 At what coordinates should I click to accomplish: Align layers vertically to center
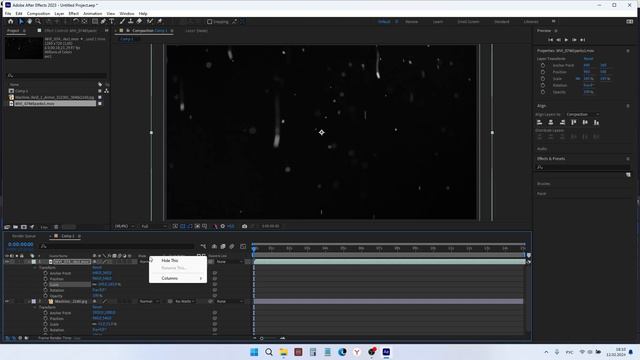pyautogui.click(x=585, y=122)
